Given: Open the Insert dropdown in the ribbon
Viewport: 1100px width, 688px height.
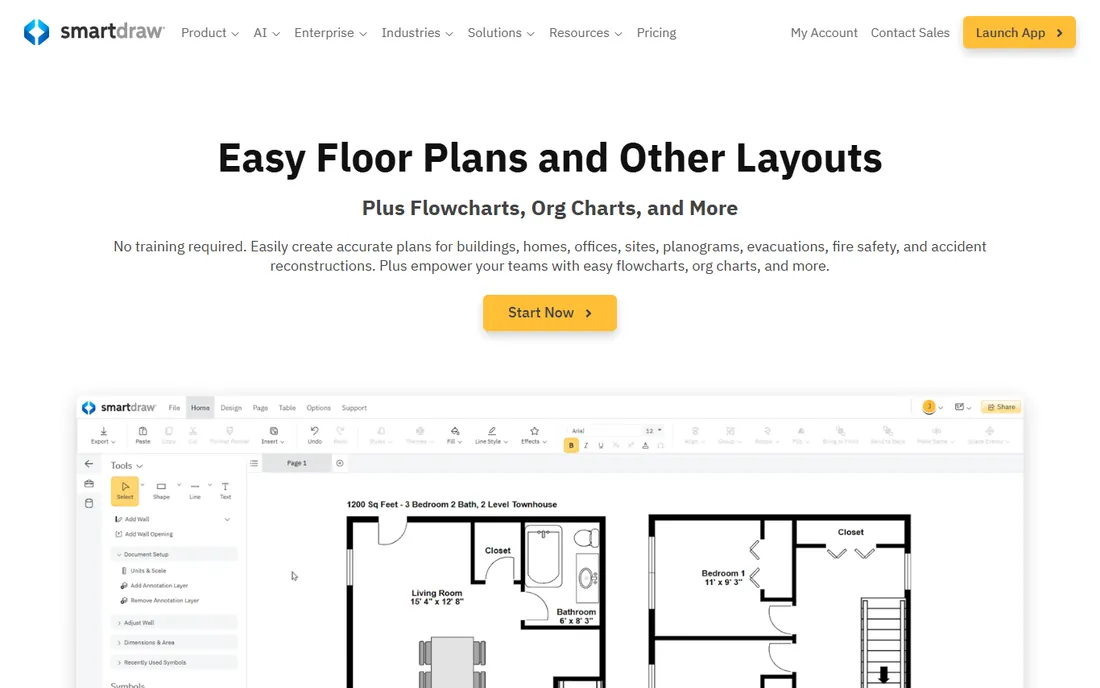Looking at the screenshot, I should [273, 436].
